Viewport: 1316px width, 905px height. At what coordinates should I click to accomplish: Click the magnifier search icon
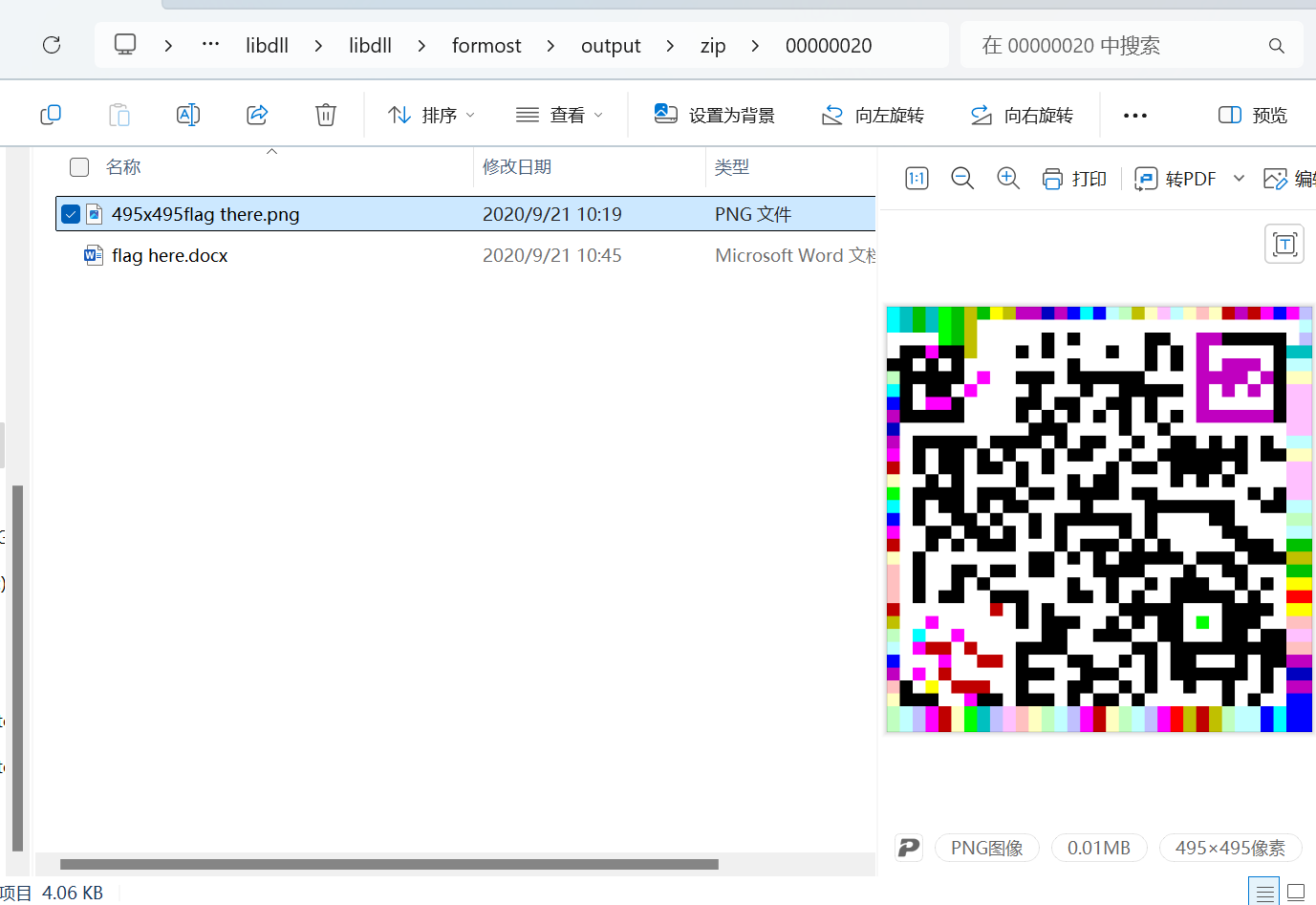click(1277, 46)
